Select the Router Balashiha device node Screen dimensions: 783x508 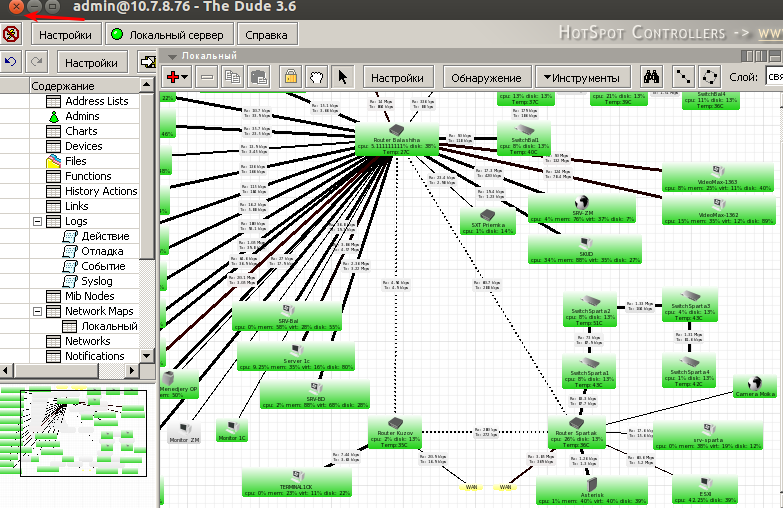[396, 140]
